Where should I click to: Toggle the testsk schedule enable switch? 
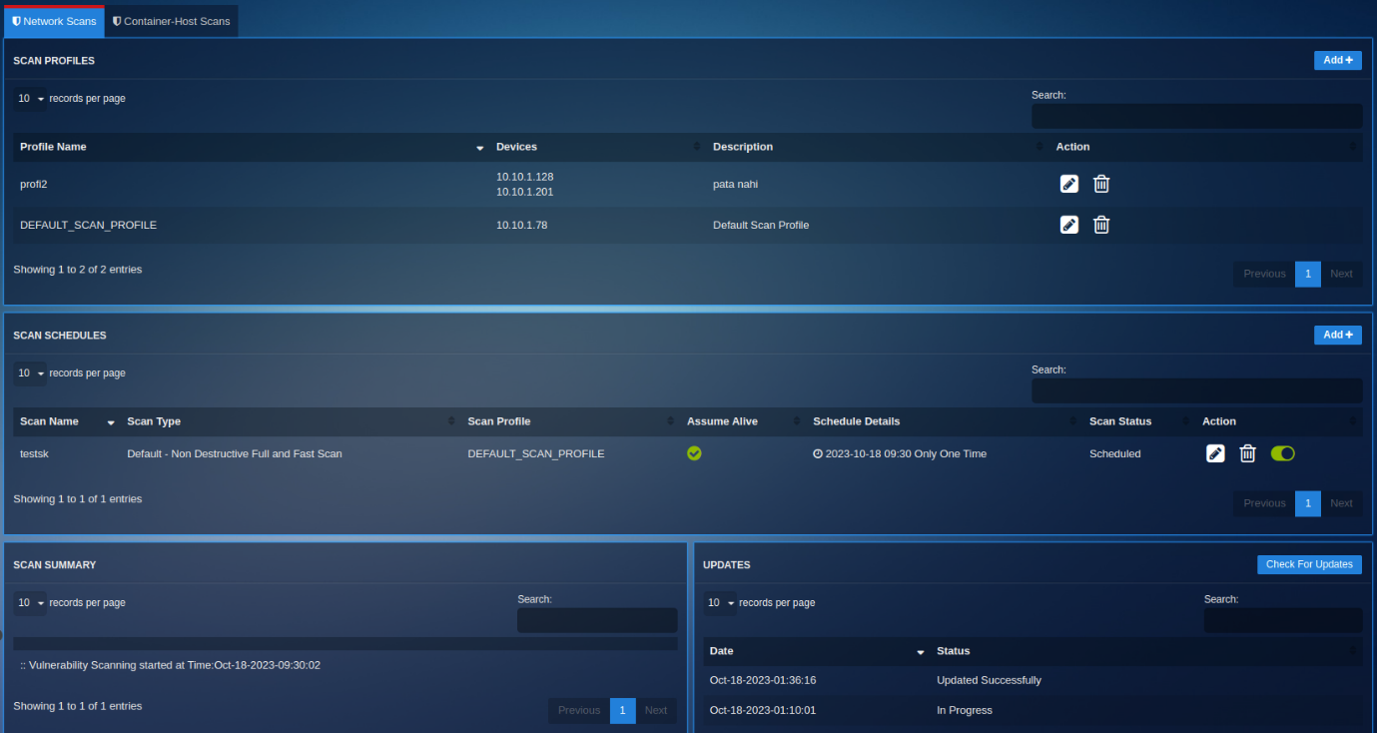(x=1282, y=454)
